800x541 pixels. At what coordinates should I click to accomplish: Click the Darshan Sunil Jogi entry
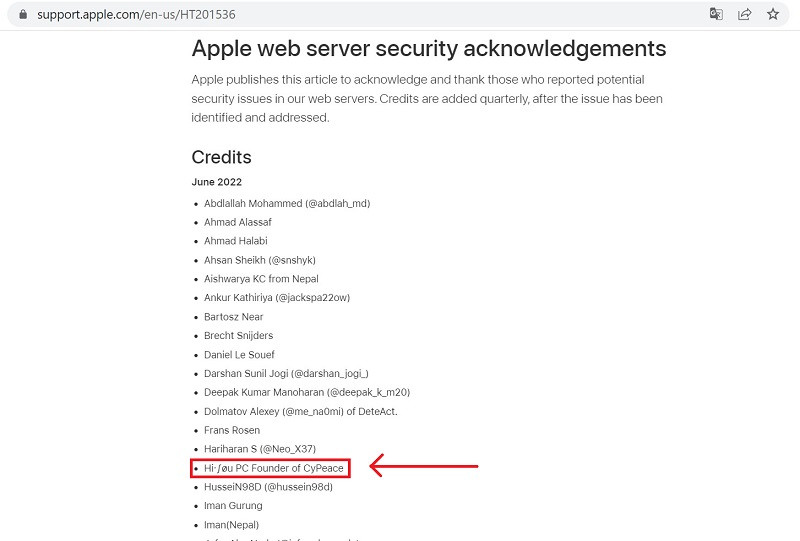pyautogui.click(x=286, y=374)
